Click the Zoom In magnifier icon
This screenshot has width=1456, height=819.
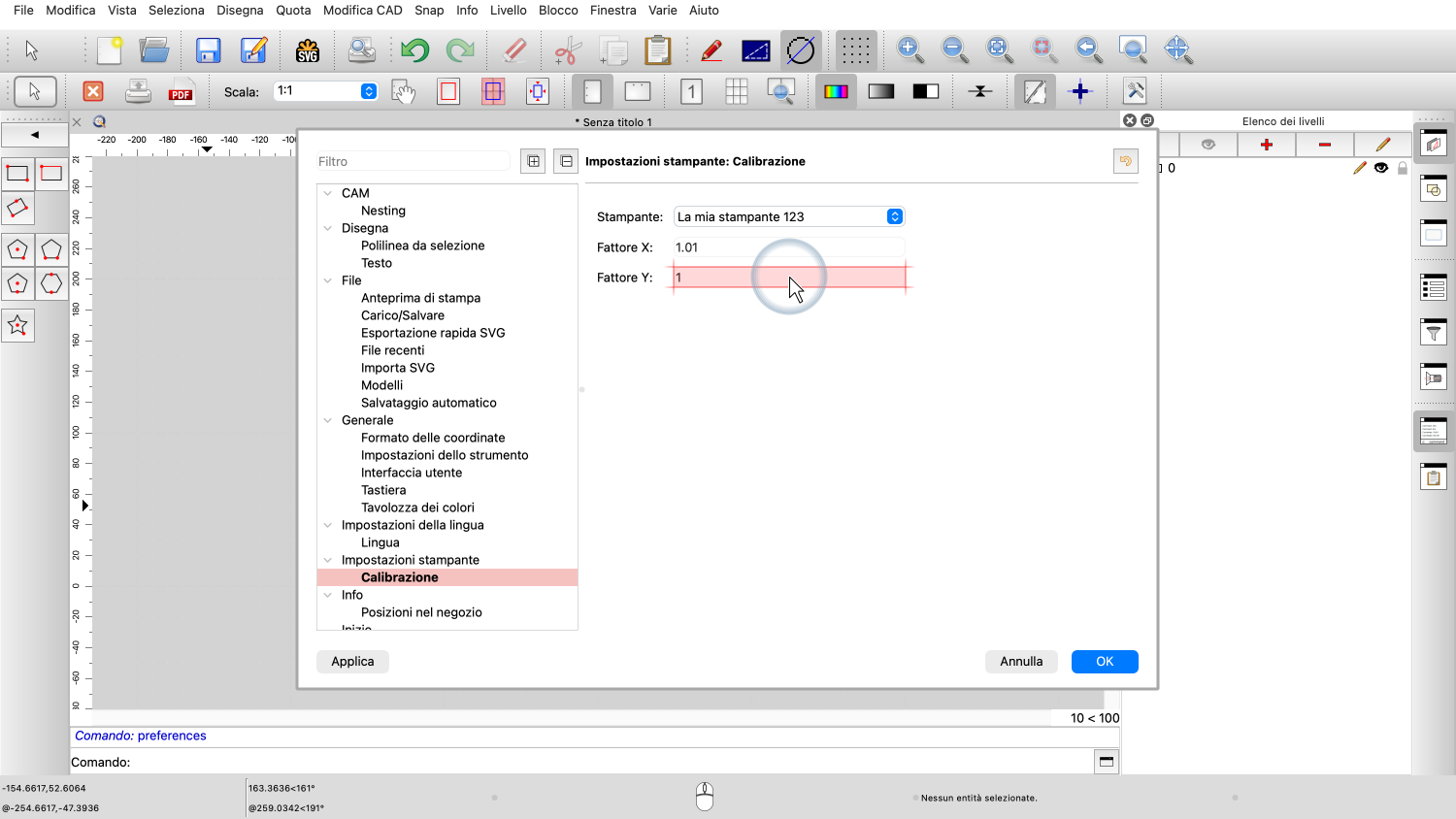pos(909,49)
